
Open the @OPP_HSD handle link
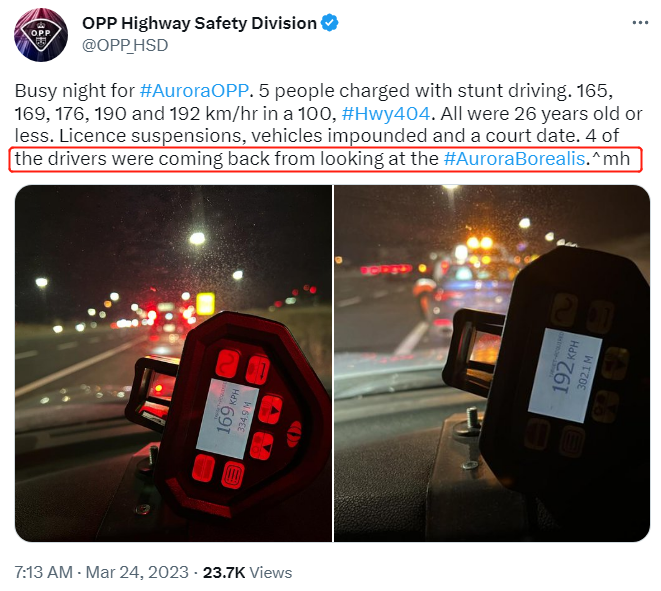click(125, 45)
